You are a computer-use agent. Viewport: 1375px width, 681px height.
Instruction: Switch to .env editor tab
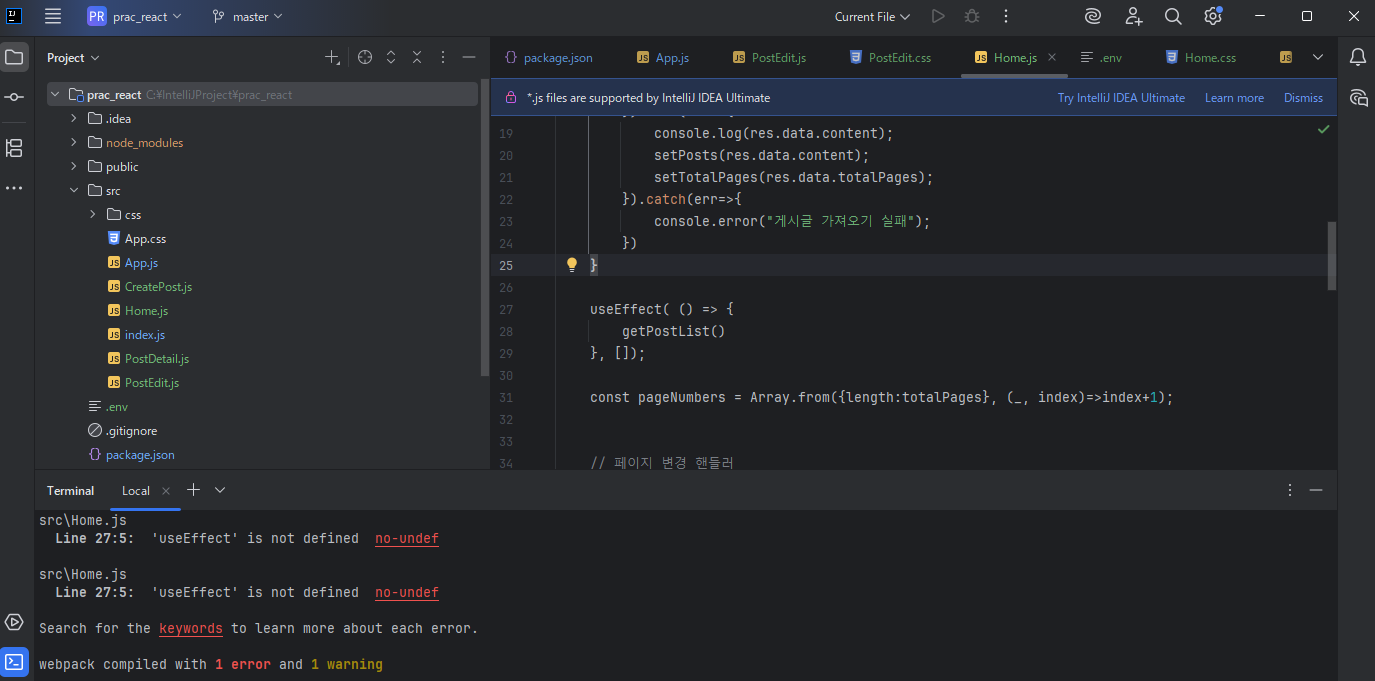pos(1101,58)
